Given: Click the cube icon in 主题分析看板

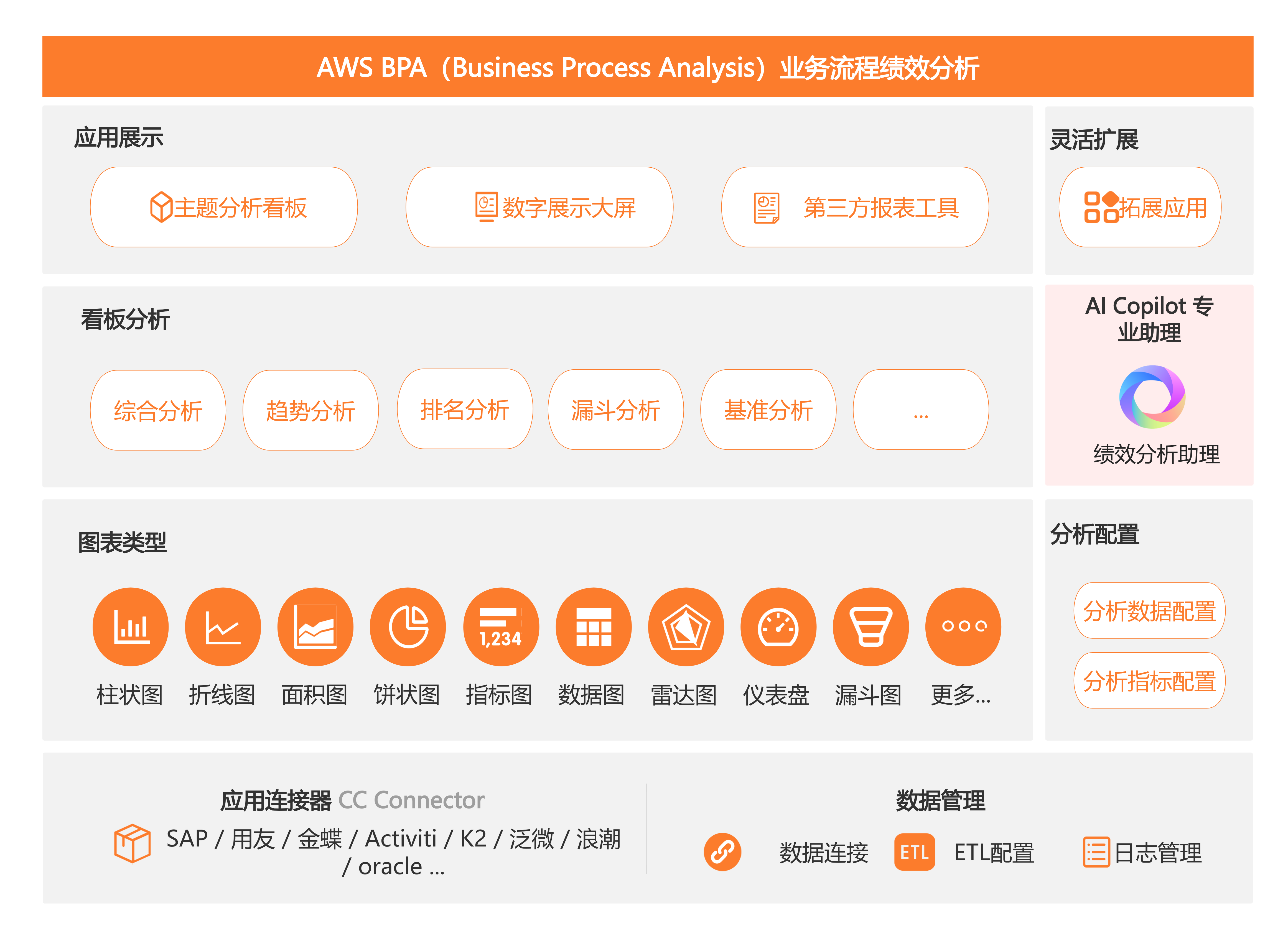Looking at the screenshot, I should click(x=161, y=207).
